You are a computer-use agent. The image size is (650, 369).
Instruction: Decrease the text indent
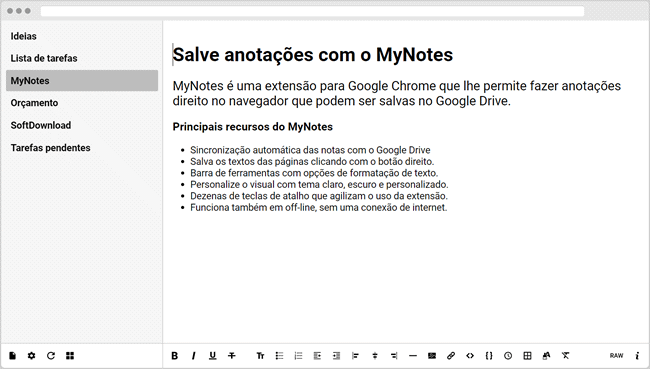(x=318, y=356)
